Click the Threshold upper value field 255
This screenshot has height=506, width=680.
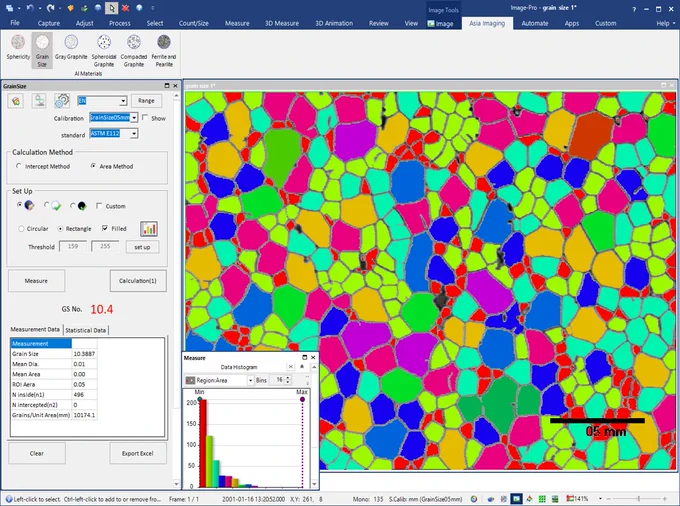pyautogui.click(x=105, y=246)
